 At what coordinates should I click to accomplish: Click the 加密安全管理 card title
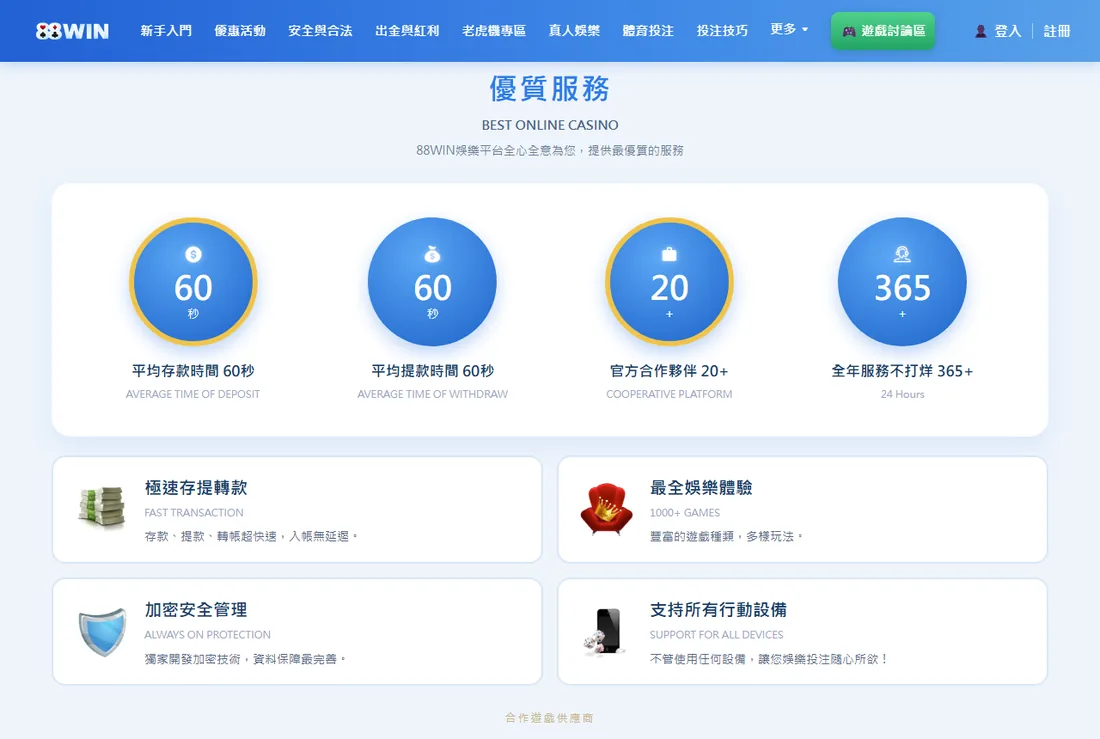coord(196,609)
